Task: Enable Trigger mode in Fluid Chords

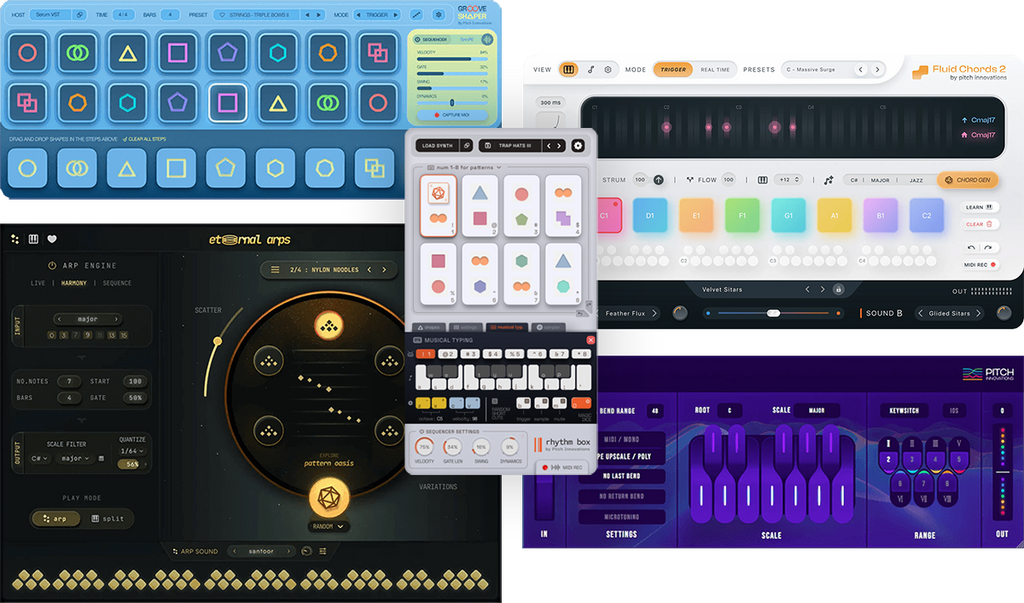Action: click(673, 69)
